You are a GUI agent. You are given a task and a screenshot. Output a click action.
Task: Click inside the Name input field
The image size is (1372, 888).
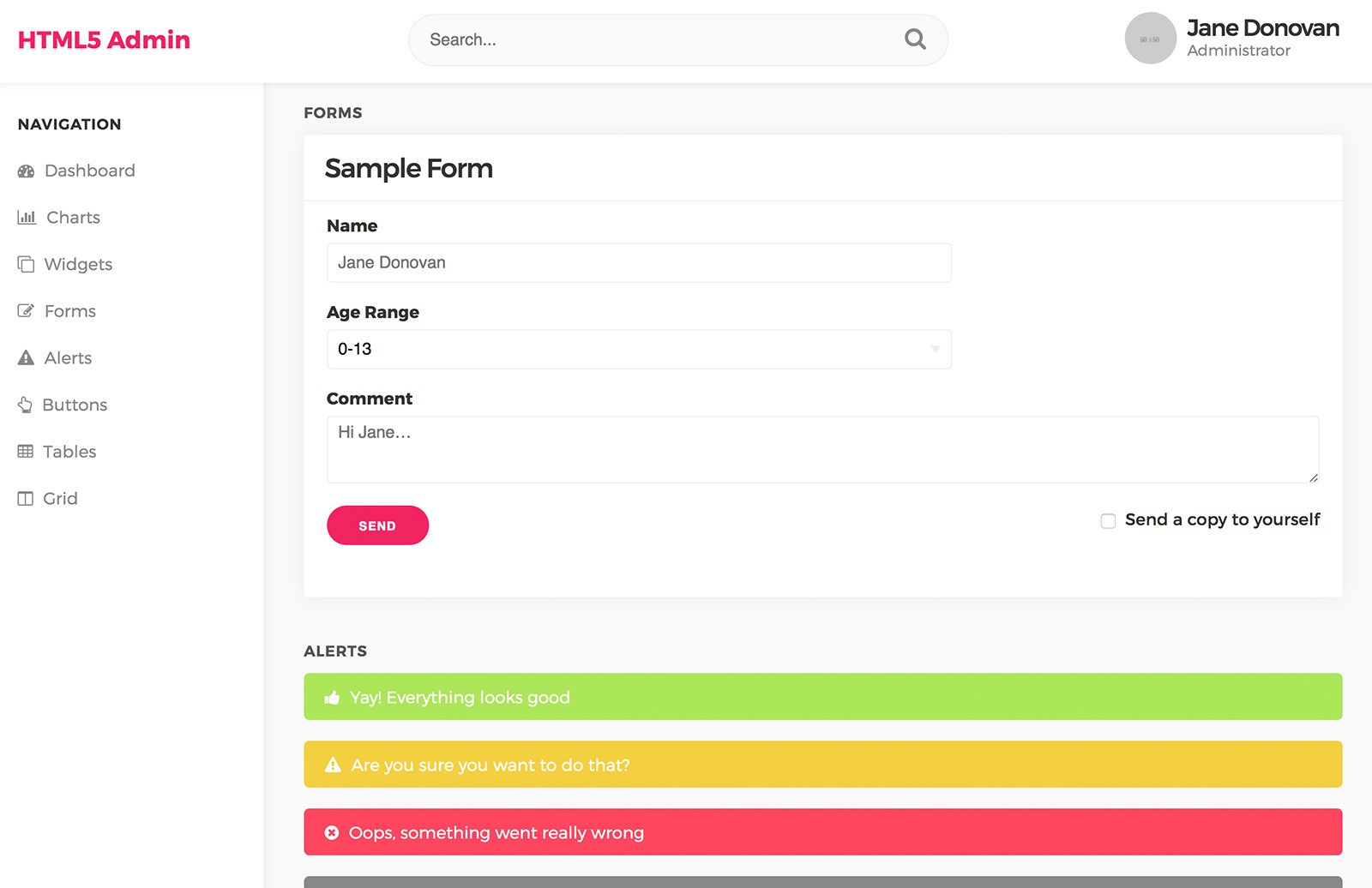point(639,263)
